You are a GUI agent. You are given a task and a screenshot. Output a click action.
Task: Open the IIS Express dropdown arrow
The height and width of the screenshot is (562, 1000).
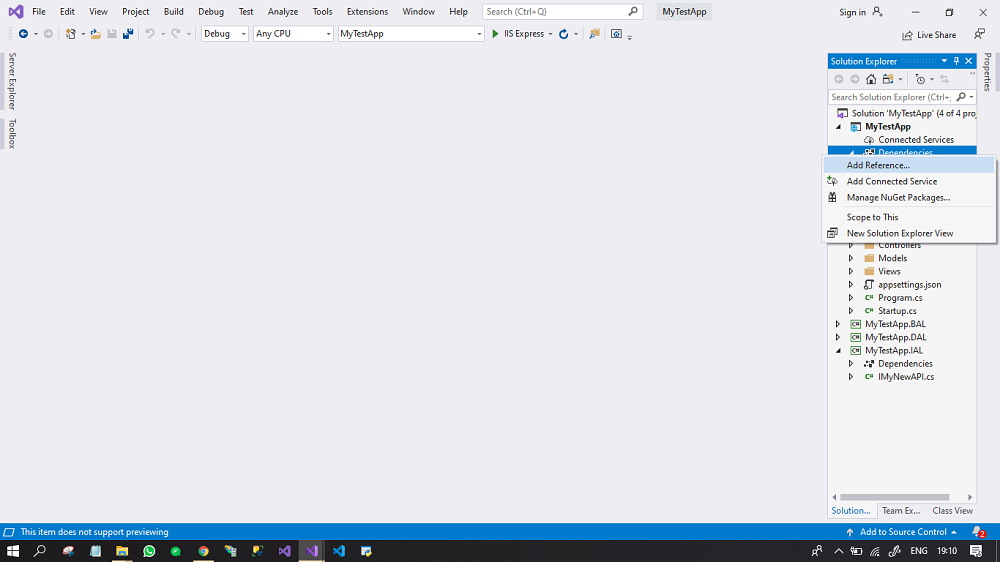pyautogui.click(x=550, y=34)
